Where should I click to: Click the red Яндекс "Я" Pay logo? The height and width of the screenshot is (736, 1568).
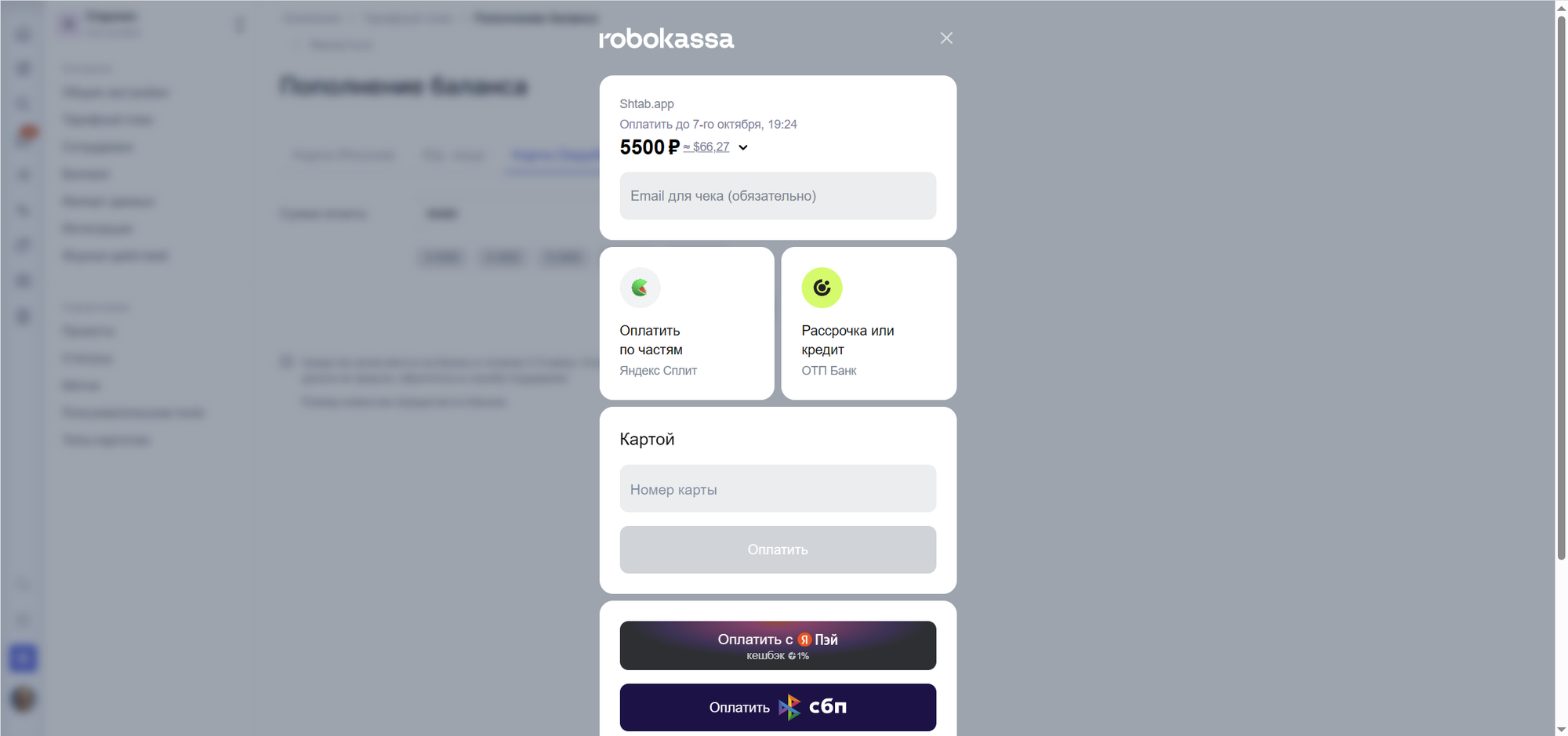(x=804, y=640)
